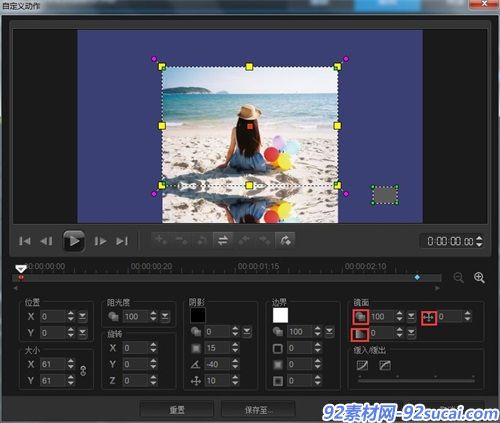The image size is (500, 423).
Task: Open the position X value slider dropdown
Action: (x=82, y=316)
